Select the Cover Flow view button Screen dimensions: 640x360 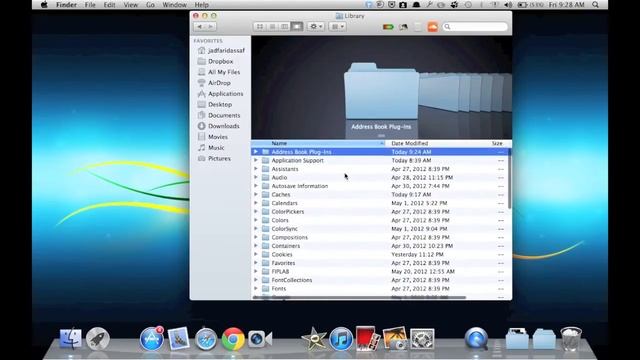tap(297, 27)
